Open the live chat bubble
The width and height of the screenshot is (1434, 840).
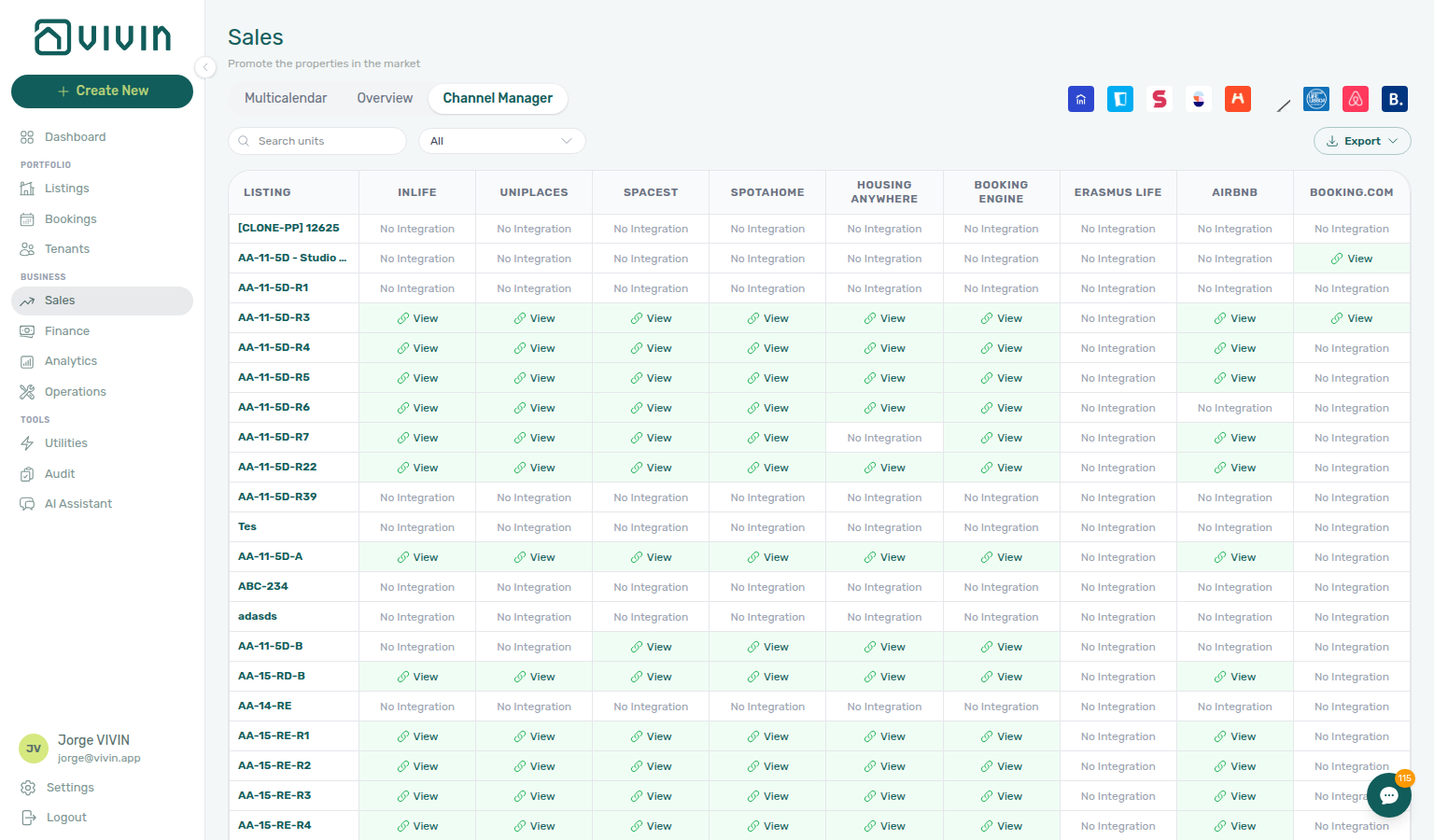click(x=1389, y=795)
